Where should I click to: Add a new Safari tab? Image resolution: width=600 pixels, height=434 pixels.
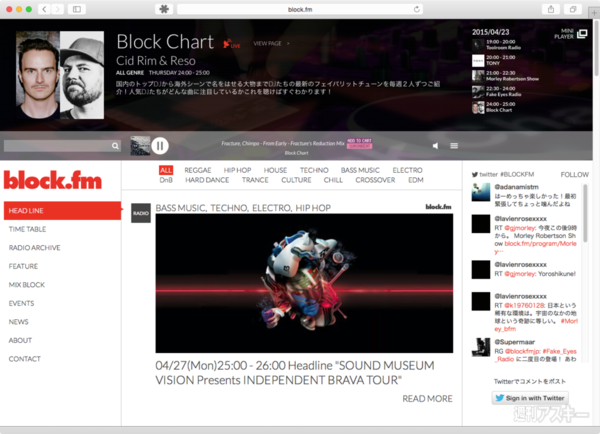click(594, 13)
